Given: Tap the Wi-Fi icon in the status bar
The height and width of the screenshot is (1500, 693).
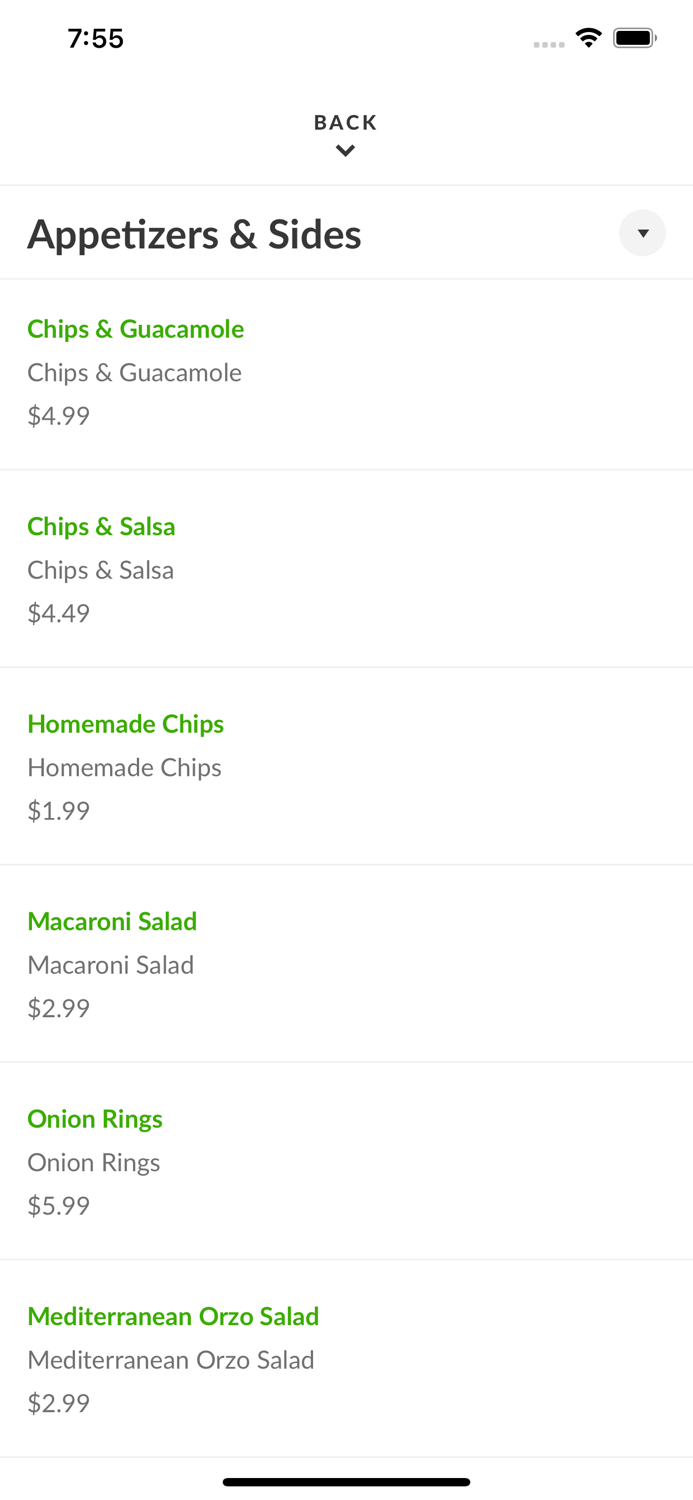Looking at the screenshot, I should [x=588, y=38].
